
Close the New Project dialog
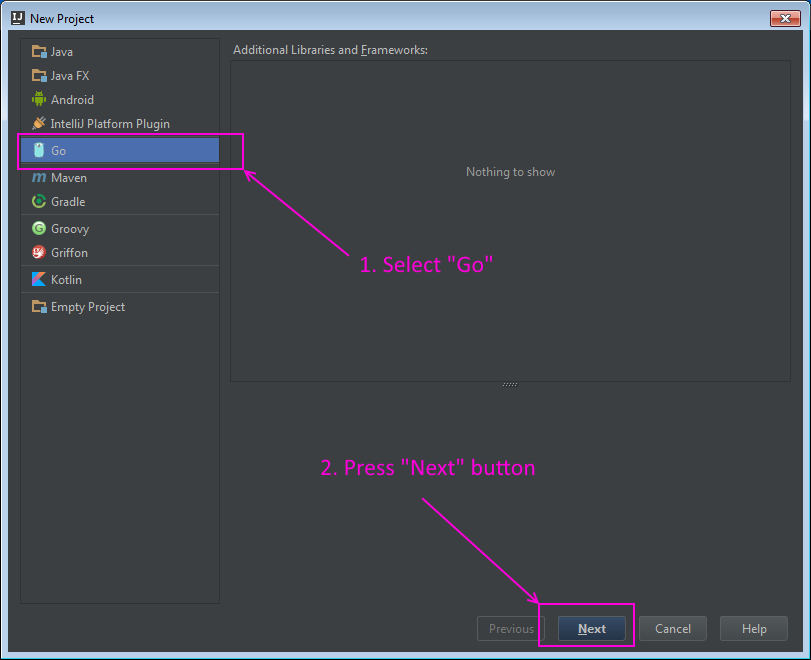pyautogui.click(x=785, y=19)
